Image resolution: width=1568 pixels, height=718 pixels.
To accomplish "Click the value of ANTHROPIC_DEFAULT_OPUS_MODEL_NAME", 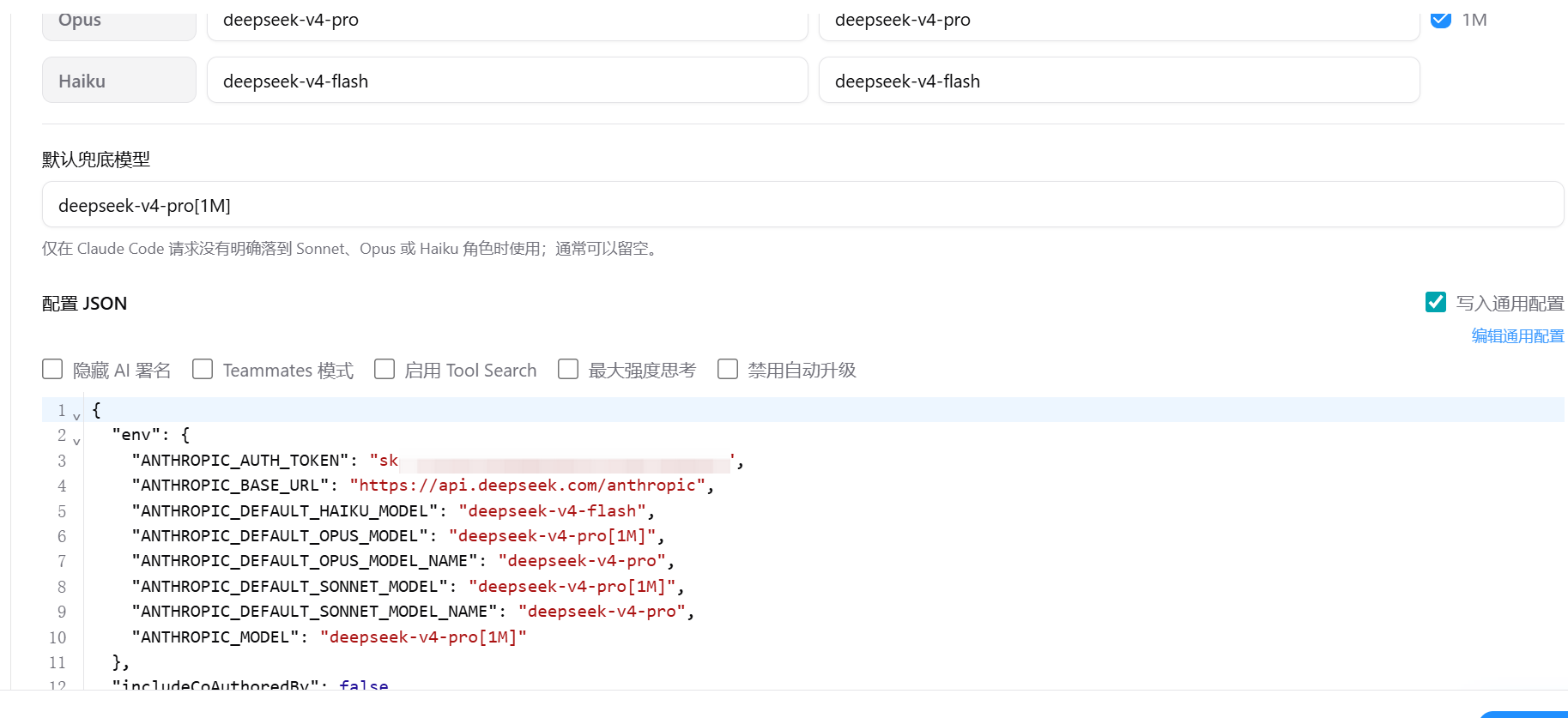I will pos(583,561).
